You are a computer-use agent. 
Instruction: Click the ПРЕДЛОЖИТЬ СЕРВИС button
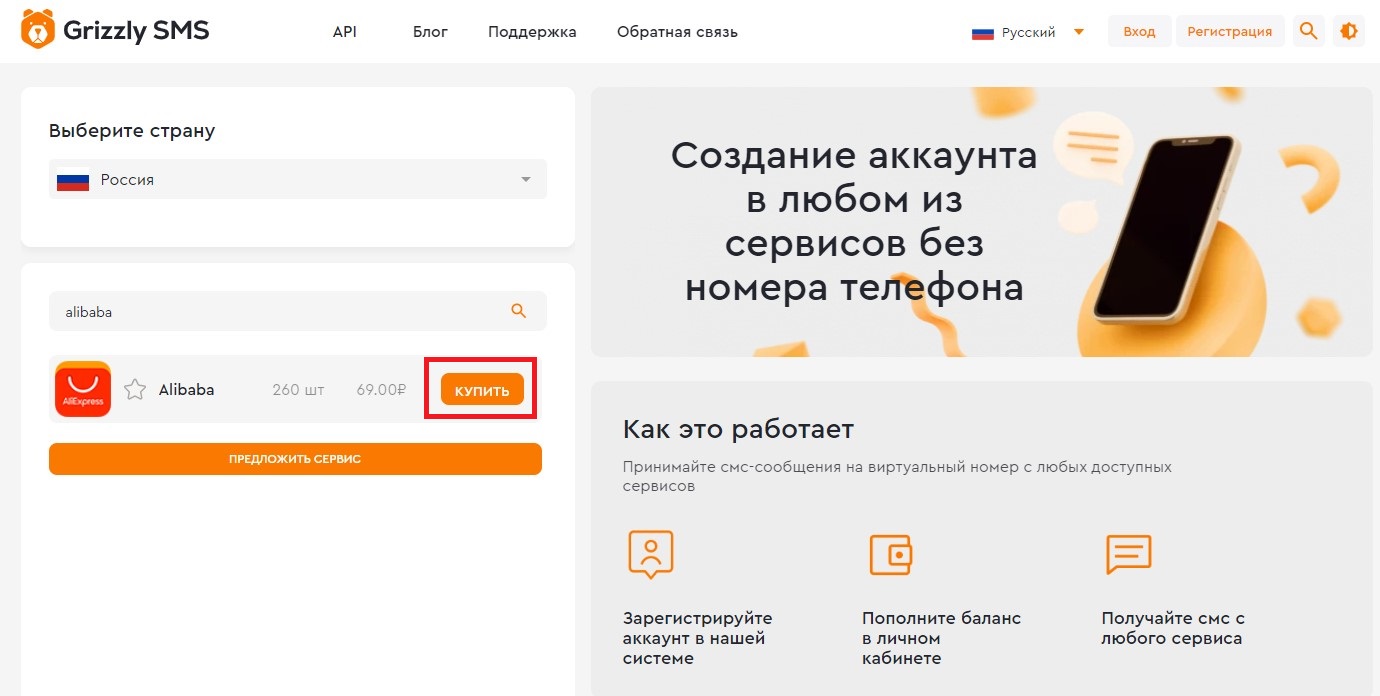(295, 459)
